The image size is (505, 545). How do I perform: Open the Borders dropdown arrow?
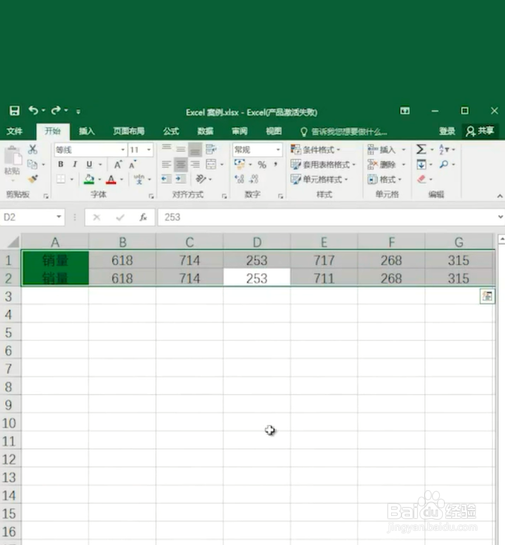pyautogui.click(x=72, y=179)
